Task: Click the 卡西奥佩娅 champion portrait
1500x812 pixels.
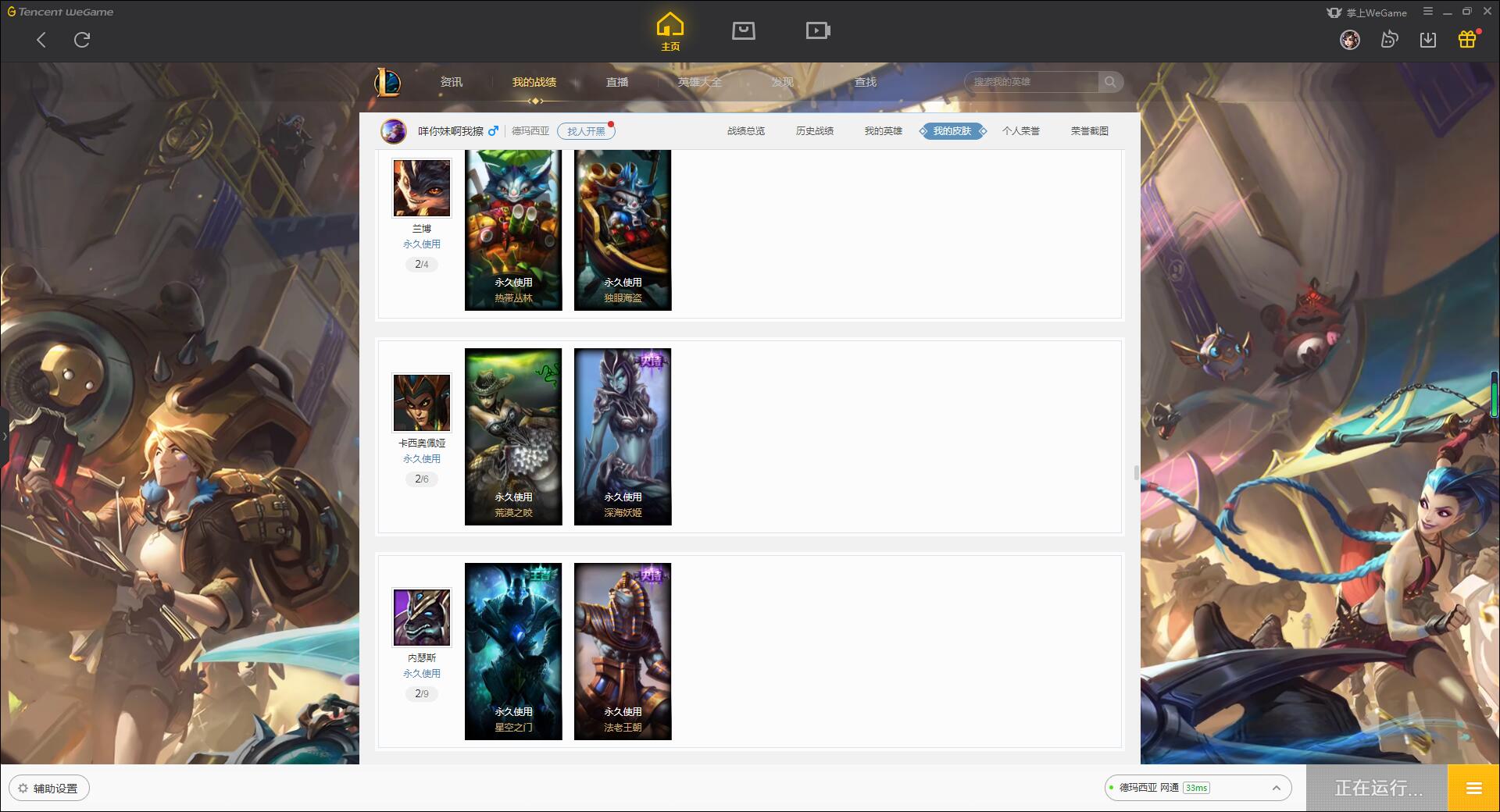Action: coord(422,403)
